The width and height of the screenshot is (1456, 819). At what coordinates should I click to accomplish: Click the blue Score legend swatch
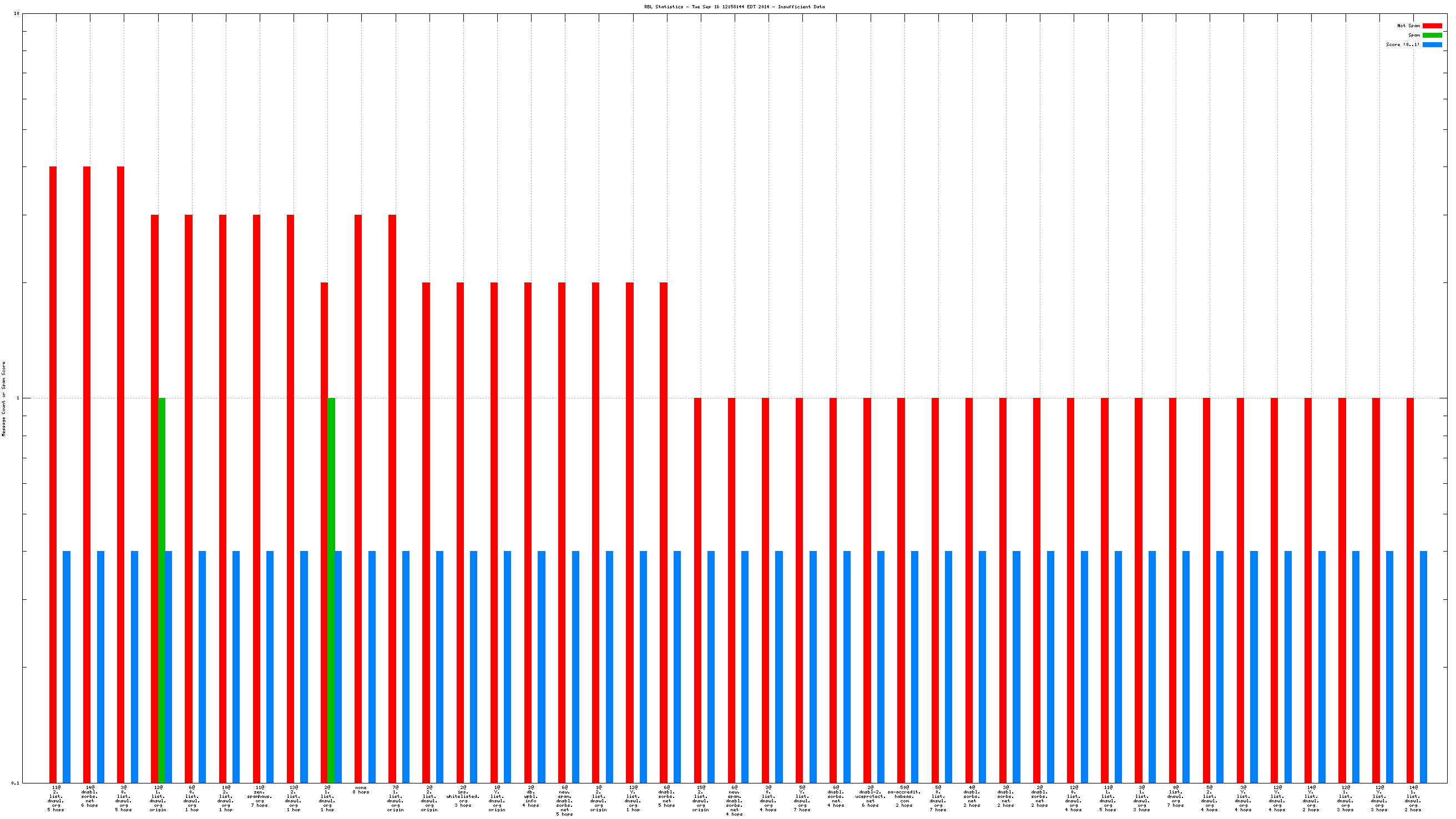pos(1432,44)
